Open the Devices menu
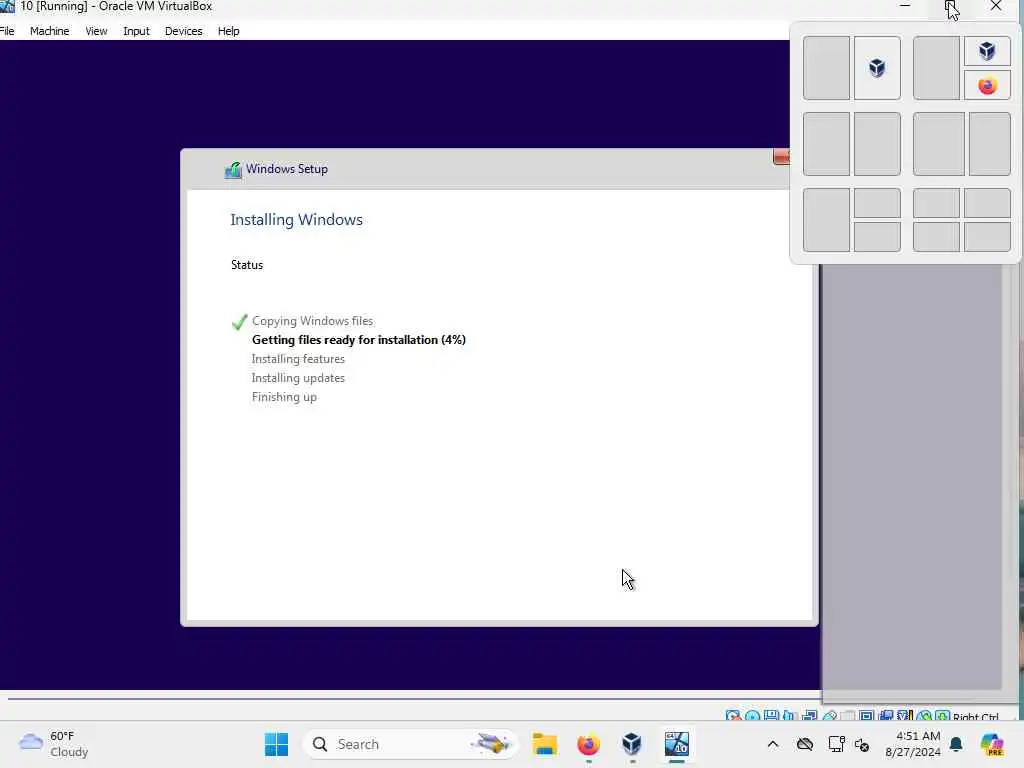Screen dimensions: 1024x768 (184, 31)
